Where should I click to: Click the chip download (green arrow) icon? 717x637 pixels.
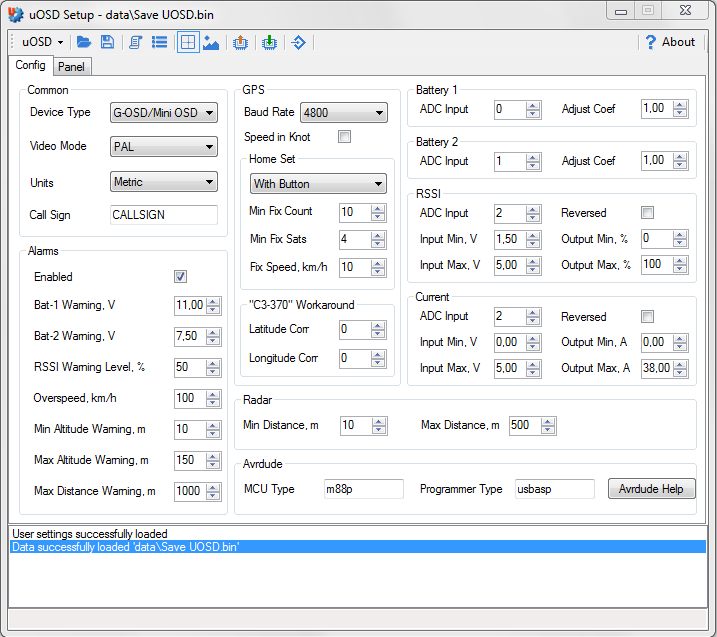269,42
